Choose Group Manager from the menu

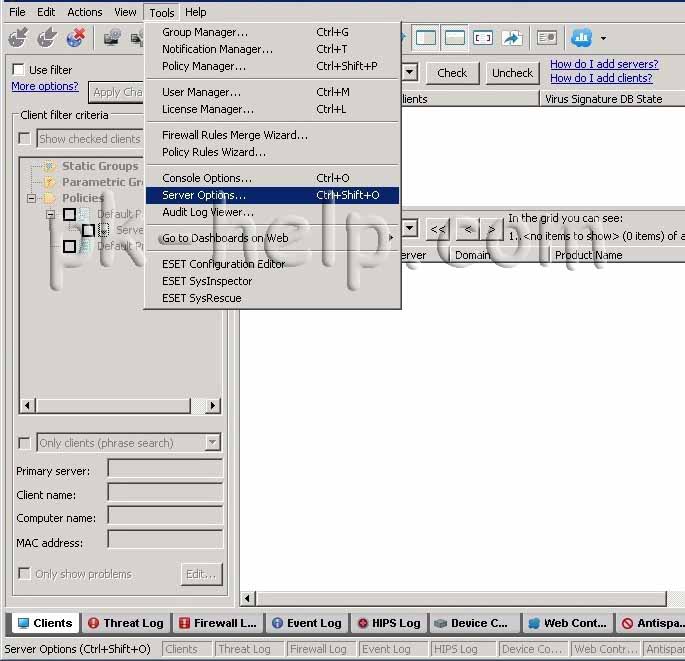[272, 32]
